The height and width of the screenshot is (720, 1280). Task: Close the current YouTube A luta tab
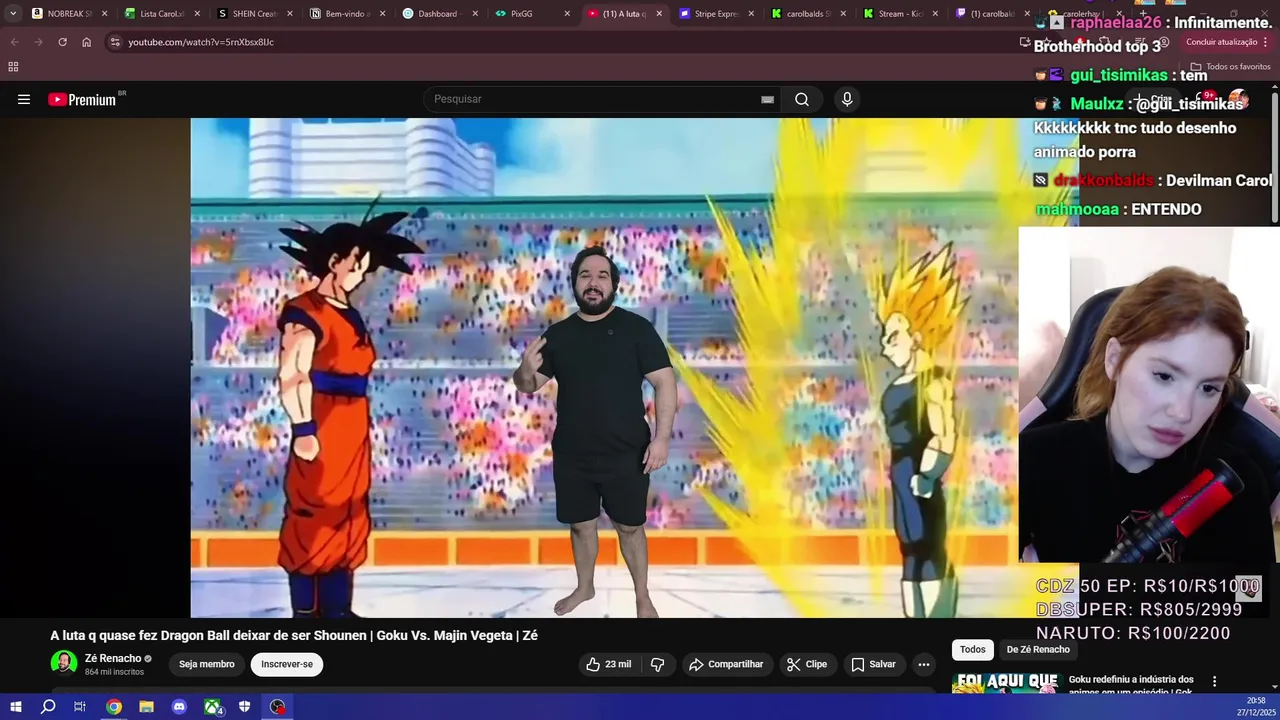pyautogui.click(x=658, y=14)
